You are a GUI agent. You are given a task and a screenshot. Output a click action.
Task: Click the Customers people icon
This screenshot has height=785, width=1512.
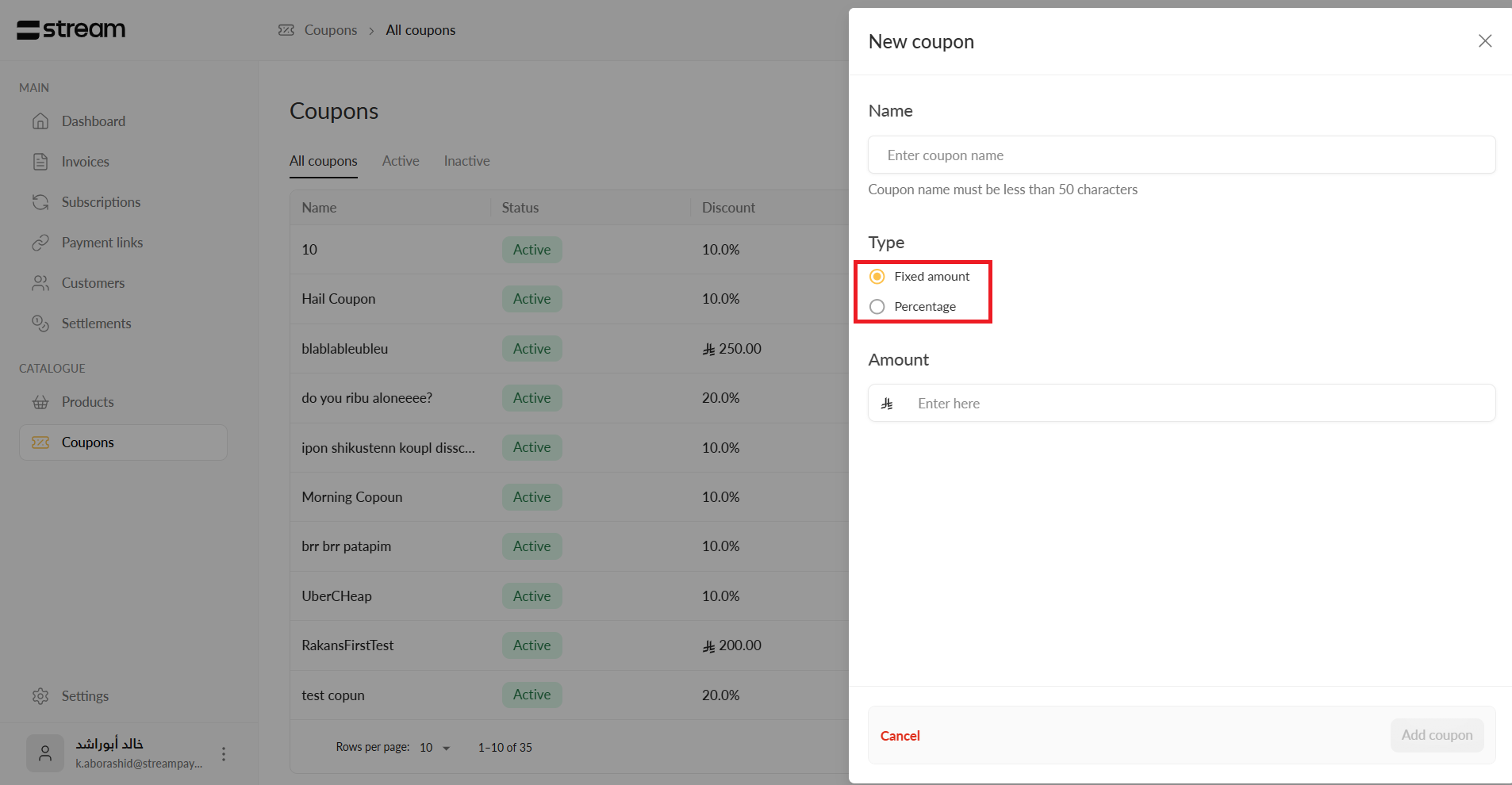40,283
